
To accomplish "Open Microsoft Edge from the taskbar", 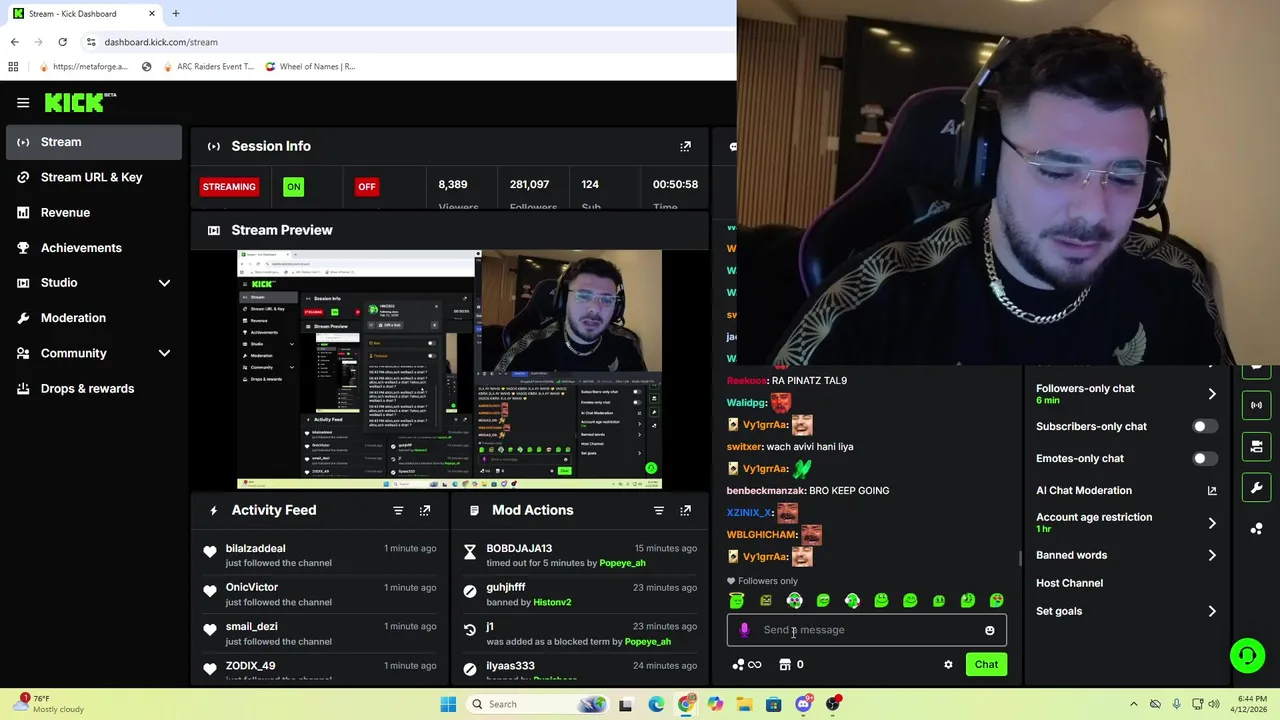I will [x=656, y=704].
